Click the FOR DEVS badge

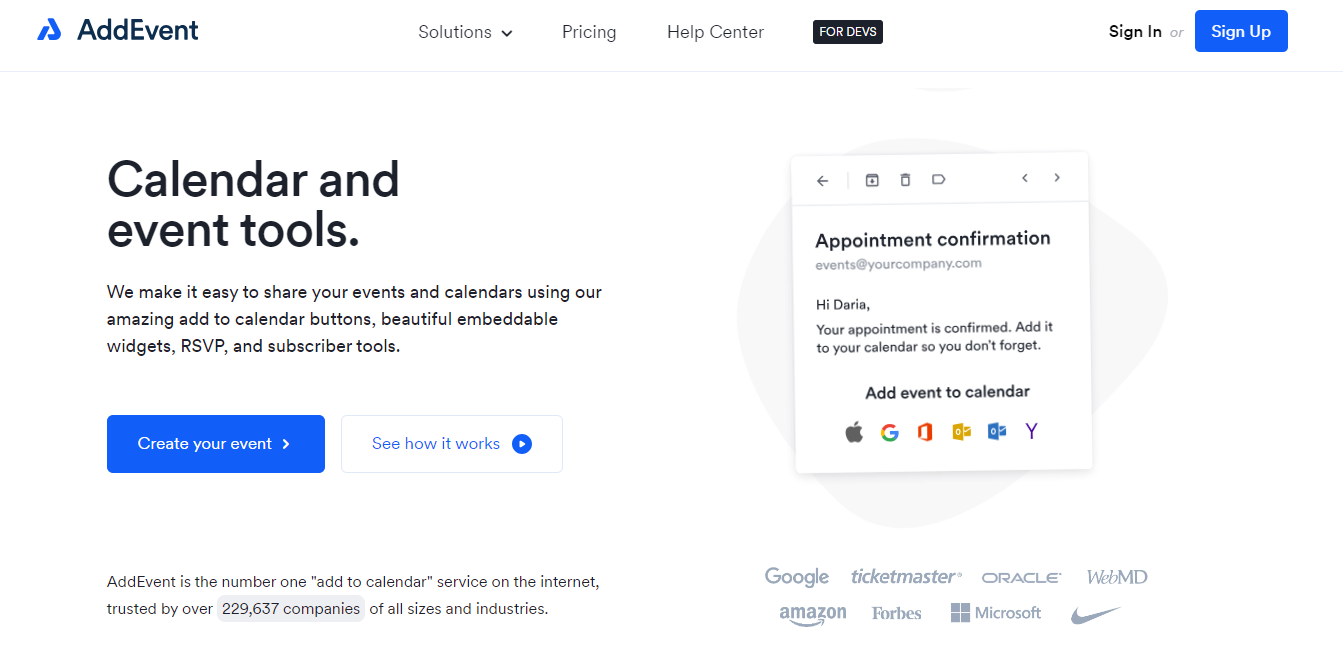click(x=848, y=32)
